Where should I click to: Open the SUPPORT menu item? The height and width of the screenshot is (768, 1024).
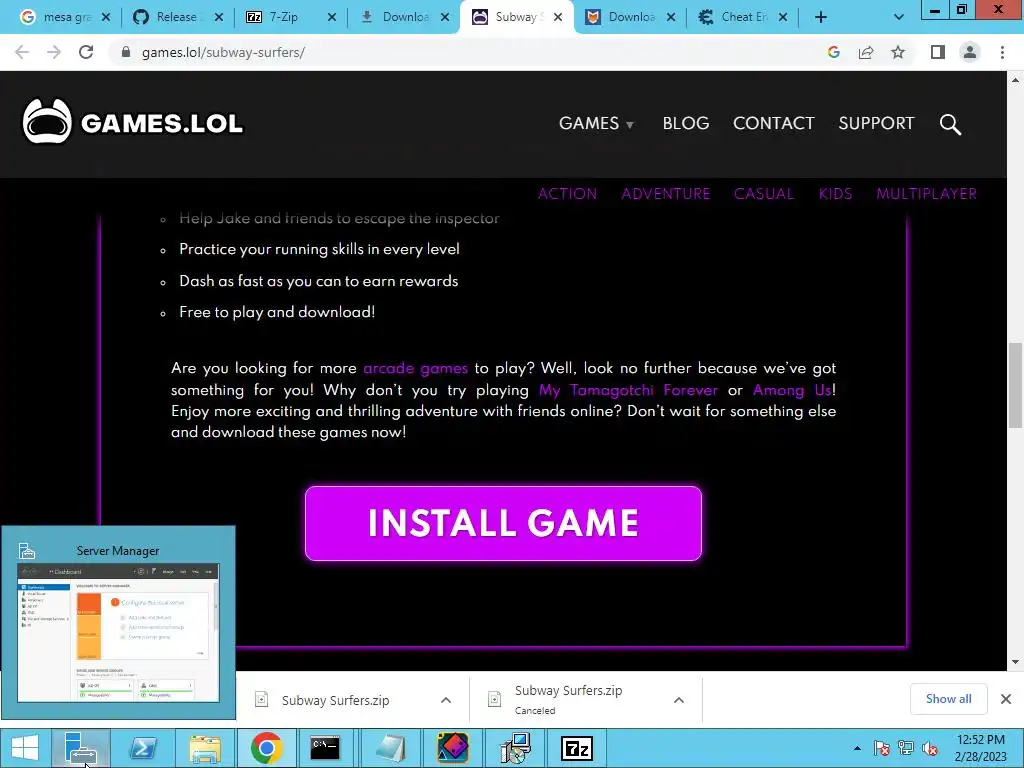(876, 123)
